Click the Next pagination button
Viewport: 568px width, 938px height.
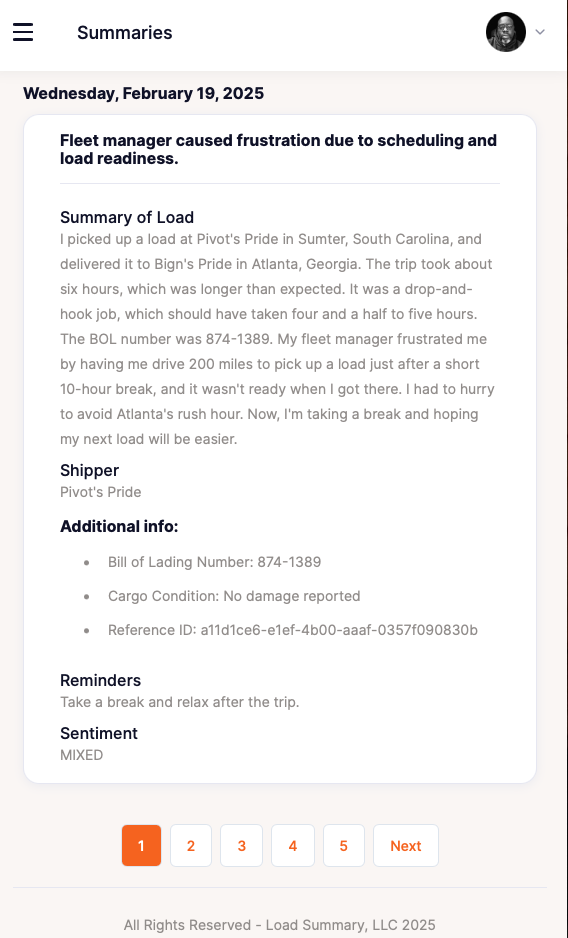tap(406, 845)
